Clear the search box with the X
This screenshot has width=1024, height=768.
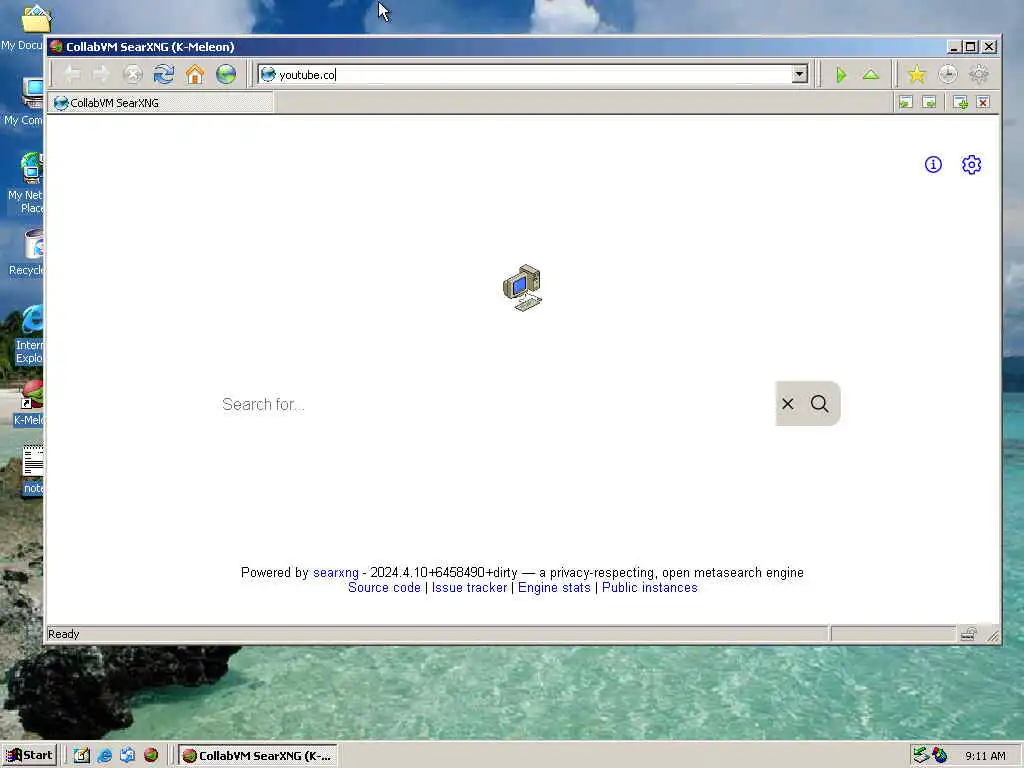(x=788, y=404)
